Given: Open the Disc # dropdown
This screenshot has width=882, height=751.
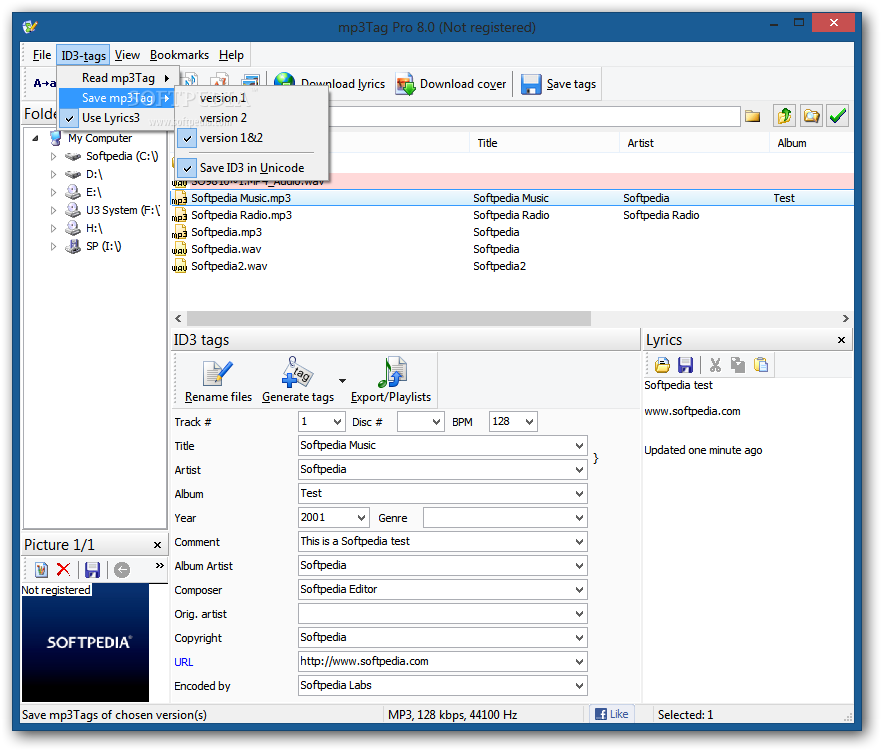Looking at the screenshot, I should tap(436, 421).
